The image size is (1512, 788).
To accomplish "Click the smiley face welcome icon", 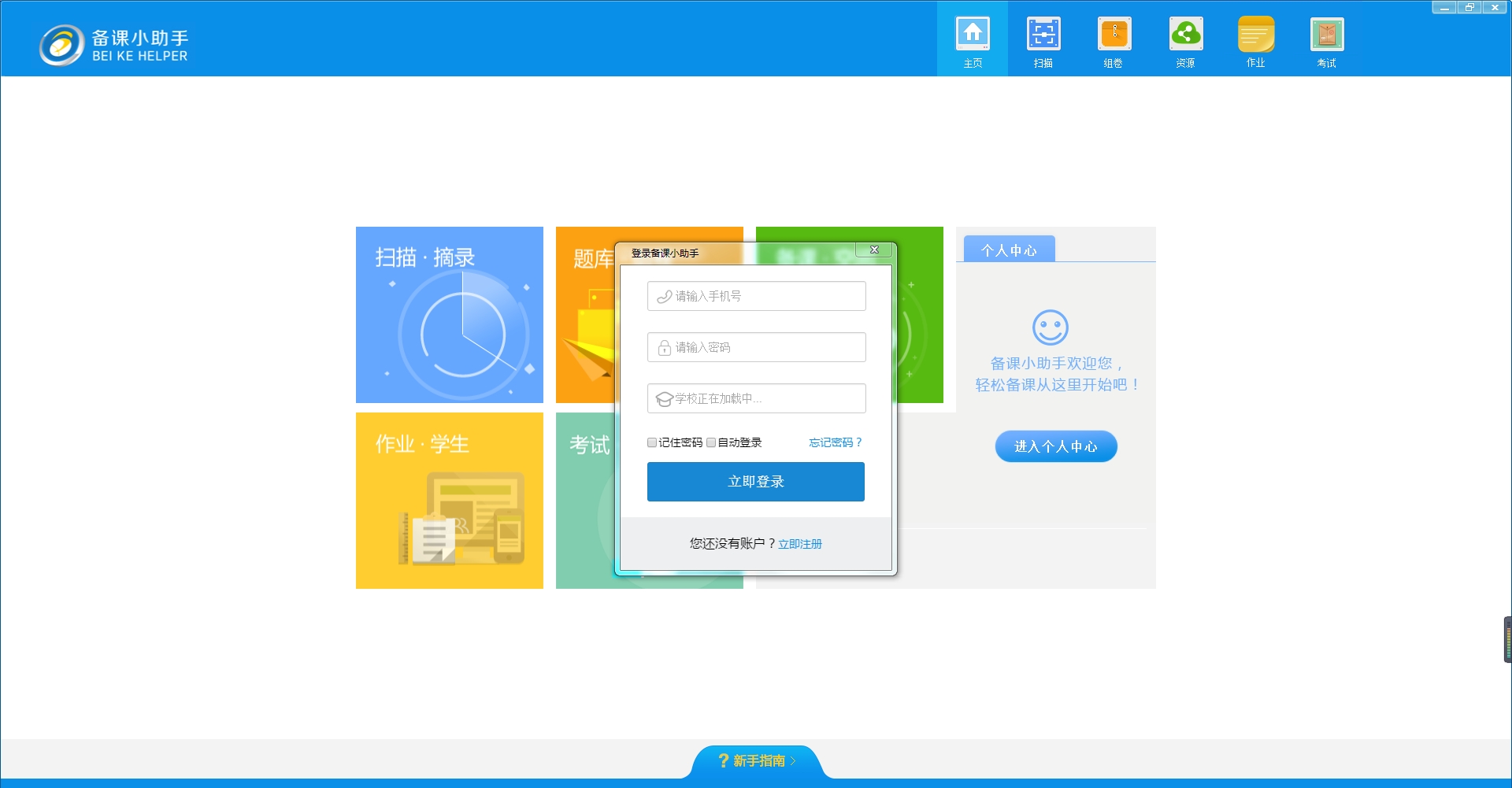I will click(1051, 327).
